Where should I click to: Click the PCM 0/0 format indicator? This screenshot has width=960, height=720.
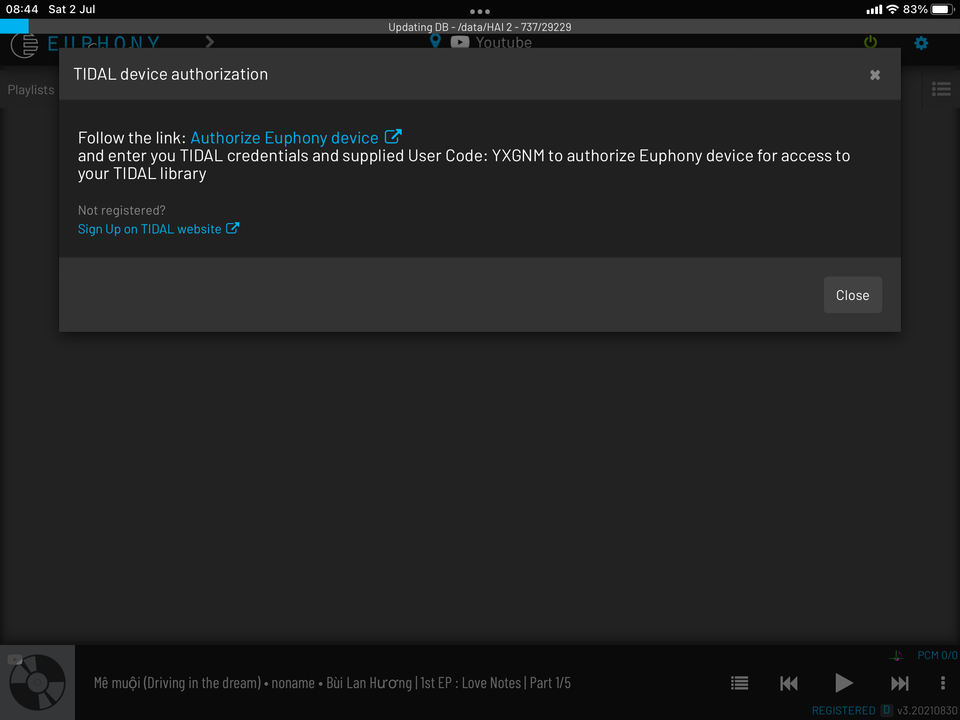(x=937, y=655)
